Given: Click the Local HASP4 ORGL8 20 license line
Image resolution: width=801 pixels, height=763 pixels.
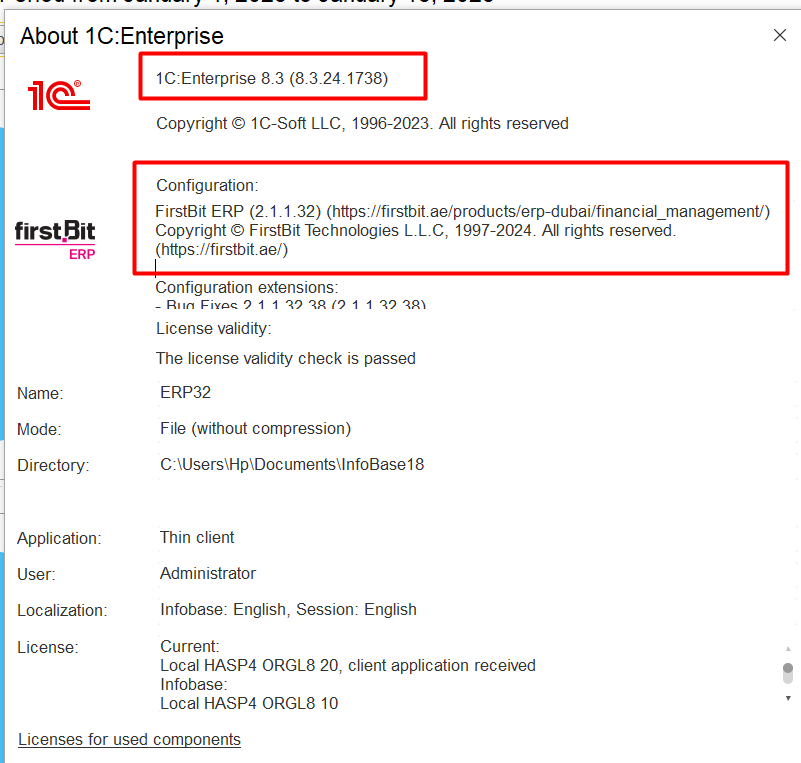Looking at the screenshot, I should click(348, 665).
